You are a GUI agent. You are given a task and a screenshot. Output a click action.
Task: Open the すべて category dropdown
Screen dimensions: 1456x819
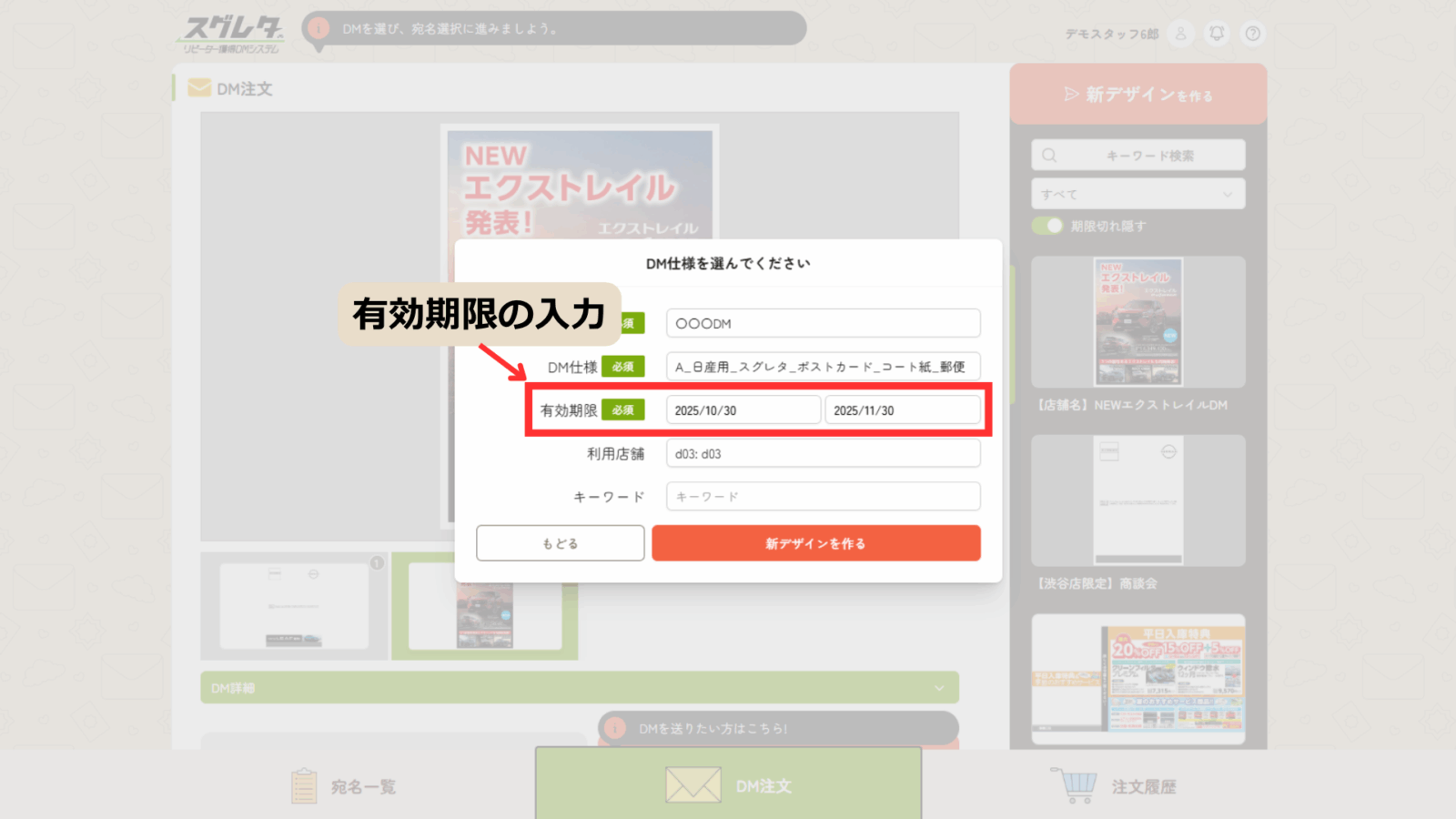click(x=1137, y=194)
